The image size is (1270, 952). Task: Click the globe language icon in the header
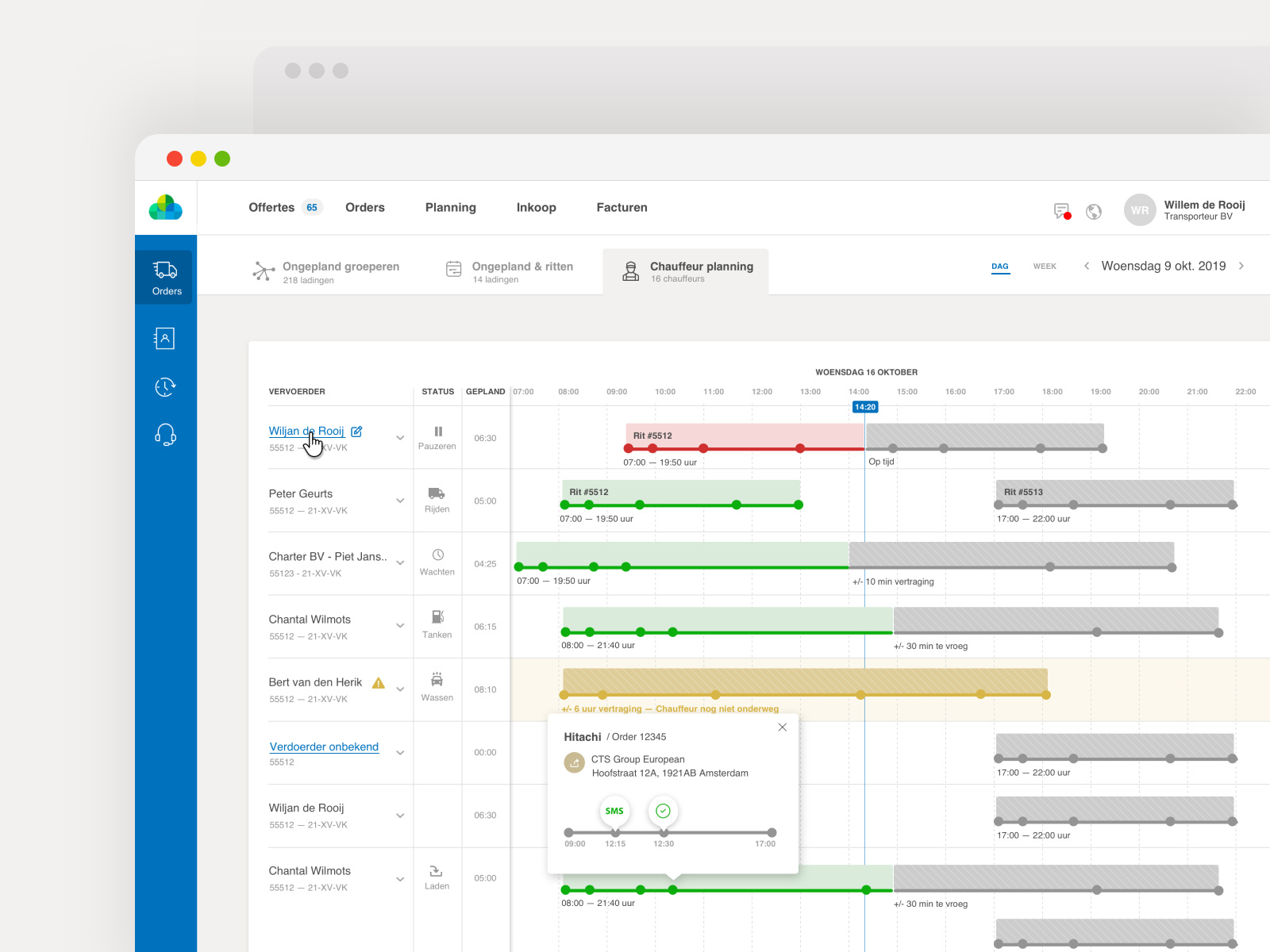(1094, 211)
